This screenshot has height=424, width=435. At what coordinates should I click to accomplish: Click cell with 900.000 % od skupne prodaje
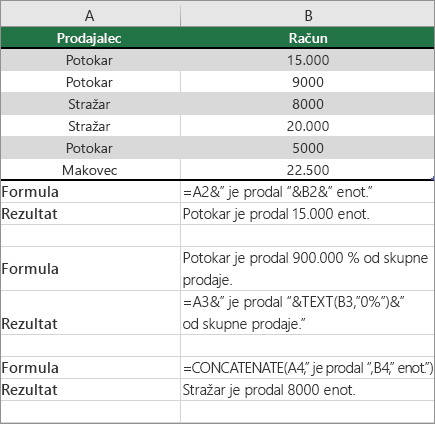tap(307, 268)
